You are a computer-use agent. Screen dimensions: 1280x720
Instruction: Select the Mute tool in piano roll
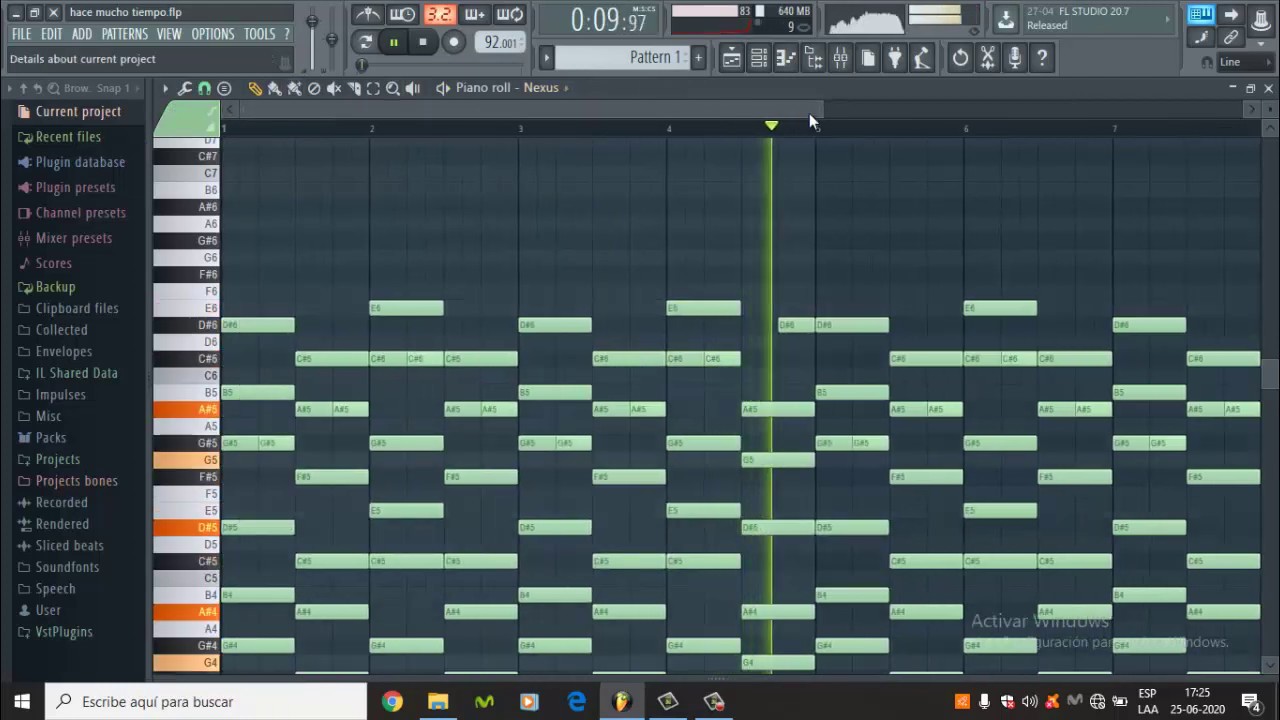334,88
